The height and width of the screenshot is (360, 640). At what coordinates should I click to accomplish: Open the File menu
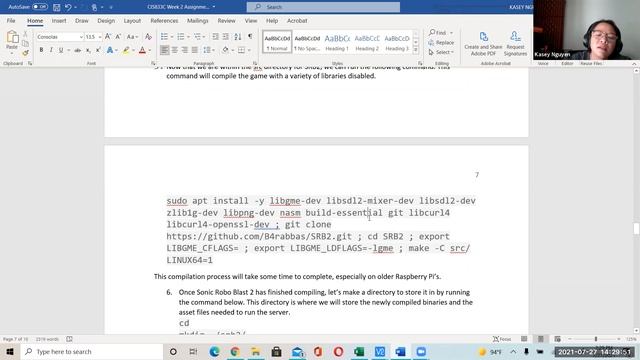11,20
